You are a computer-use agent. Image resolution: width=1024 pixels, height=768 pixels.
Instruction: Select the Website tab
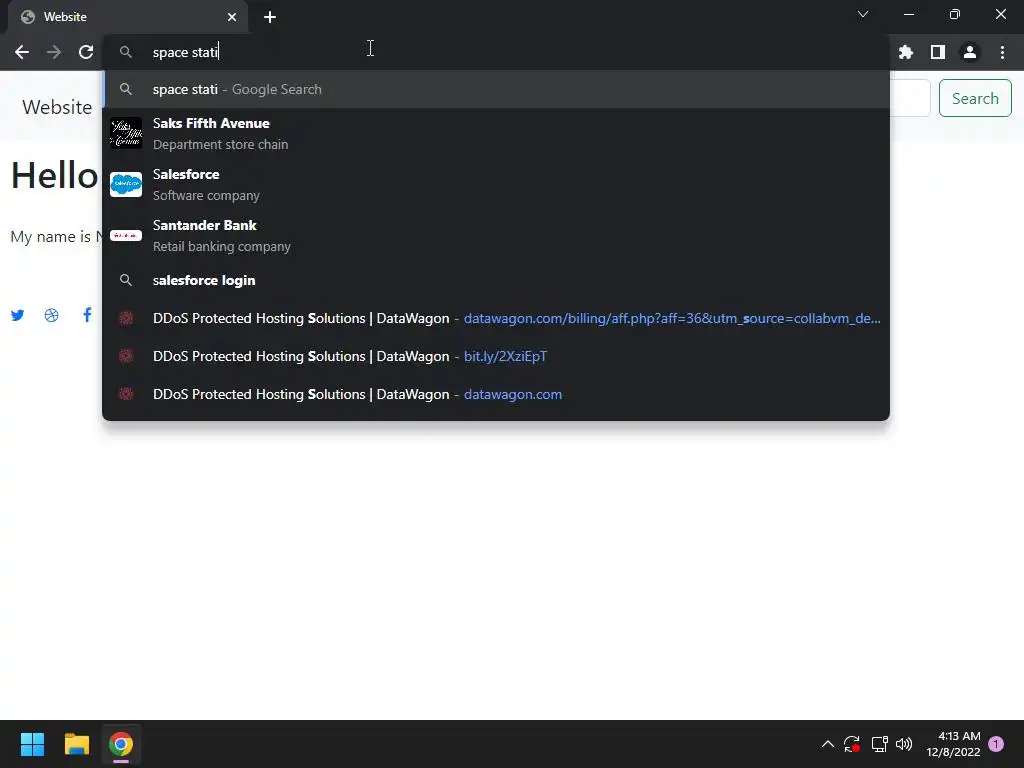(x=128, y=17)
